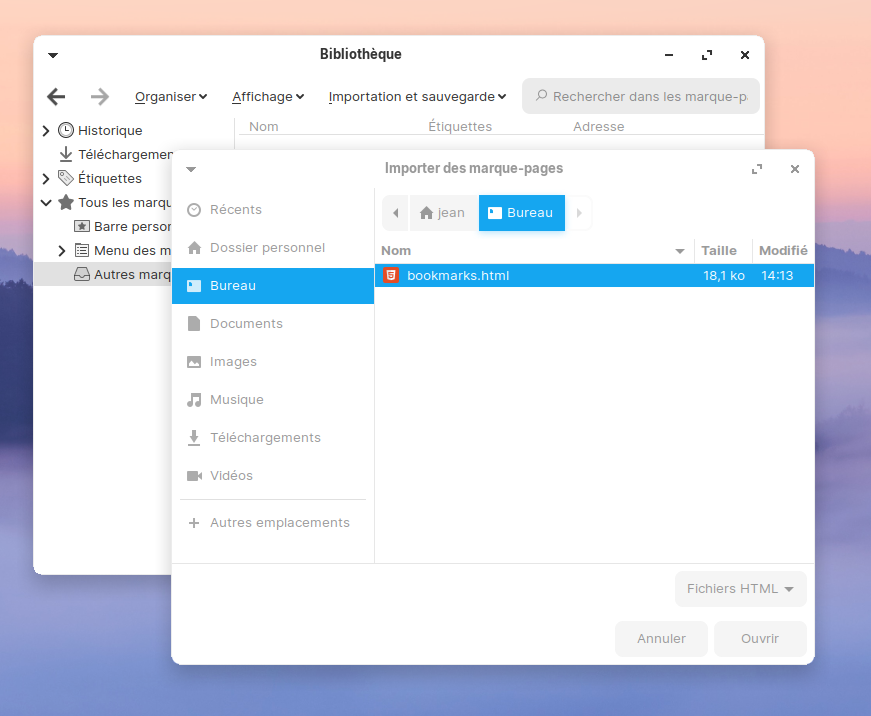Select the bookmarks.html file
This screenshot has height=716, width=871.
[458, 275]
